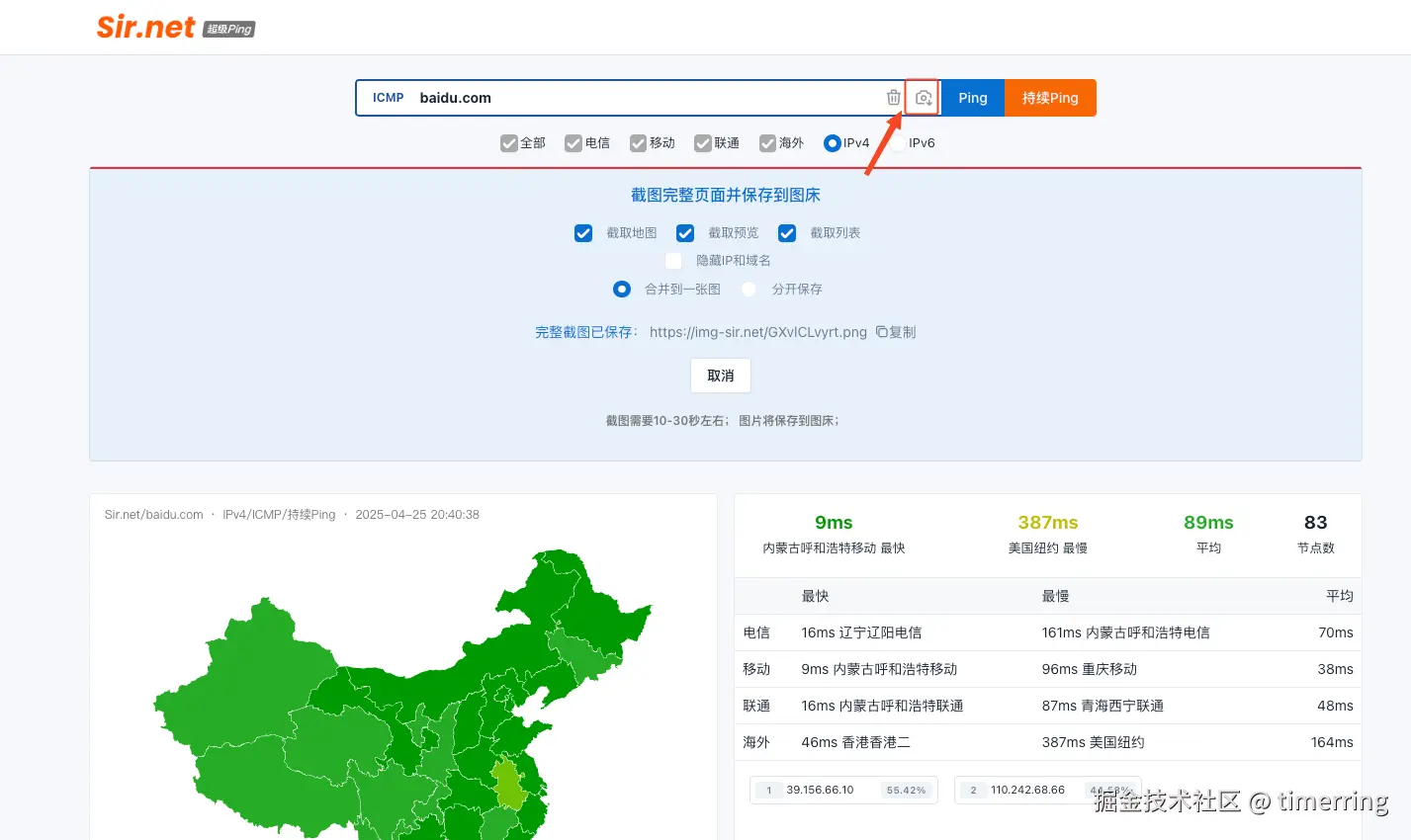Uncheck the 截取地图 option

coord(583,233)
